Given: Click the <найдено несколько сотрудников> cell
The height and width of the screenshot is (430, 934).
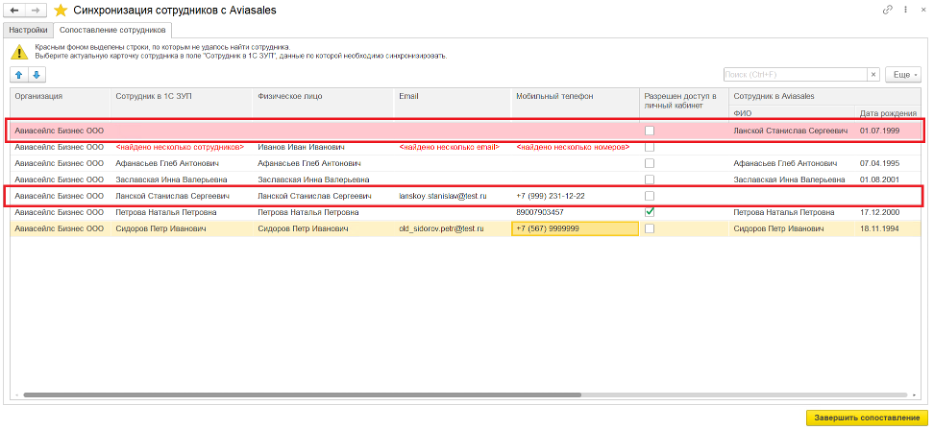Looking at the screenshot, I should [181, 147].
